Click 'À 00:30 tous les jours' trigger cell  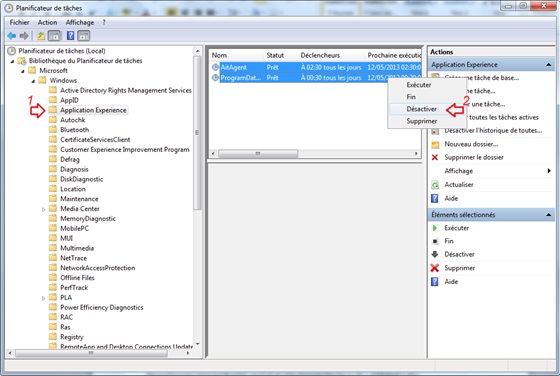point(331,77)
